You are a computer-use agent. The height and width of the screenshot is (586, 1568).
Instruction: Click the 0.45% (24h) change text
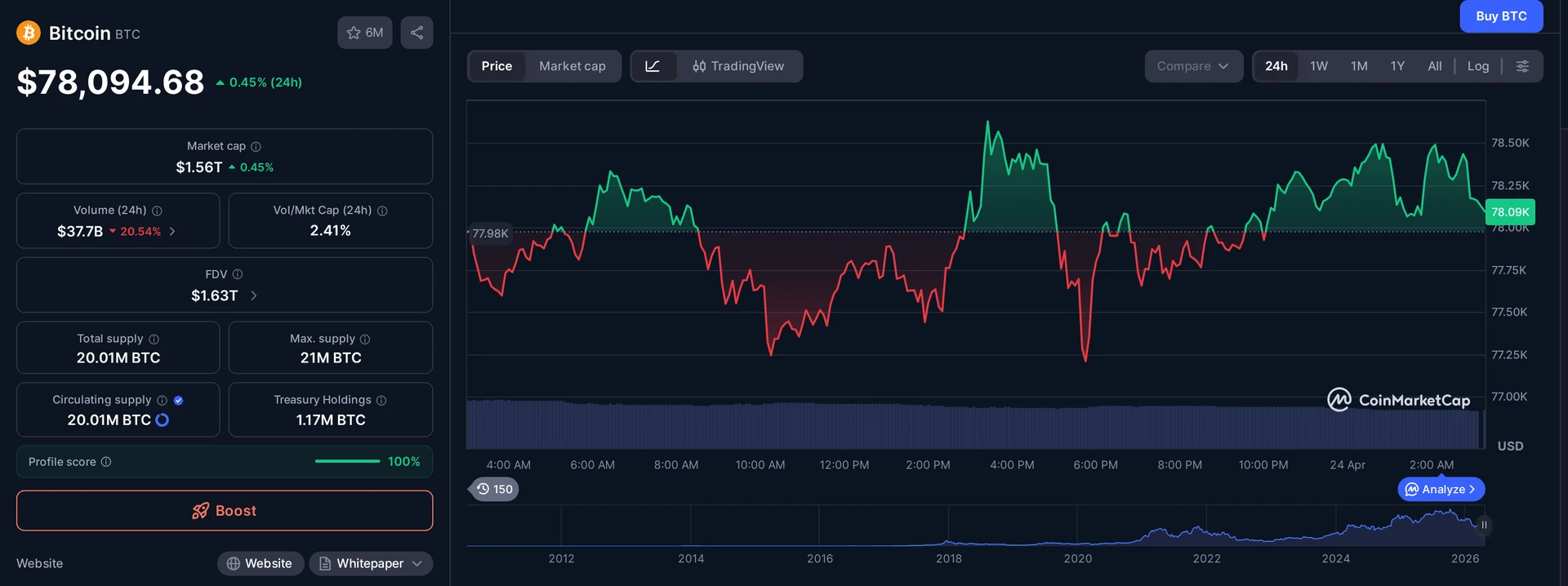tap(265, 82)
